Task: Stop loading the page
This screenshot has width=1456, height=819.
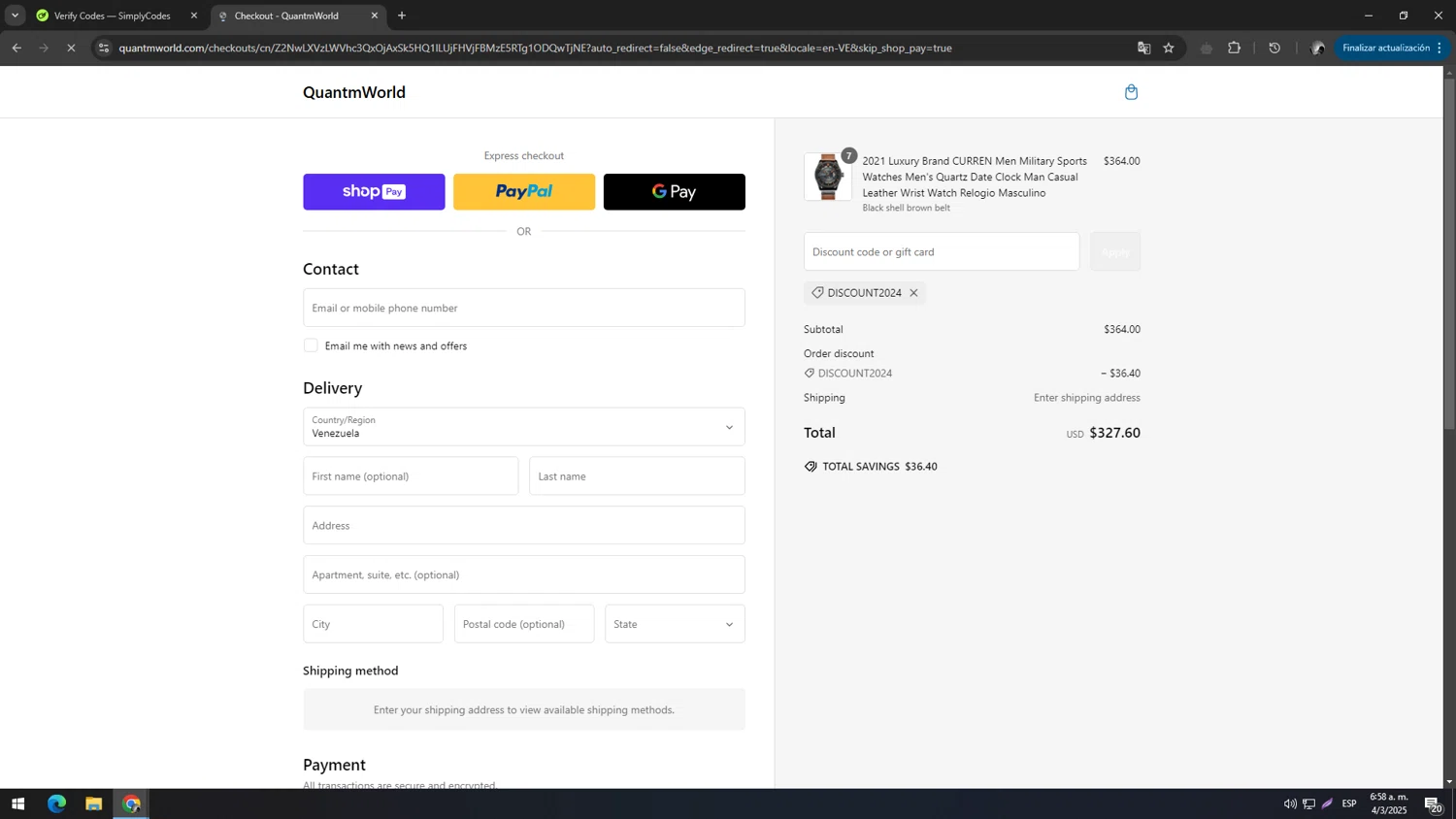Action: tap(71, 48)
